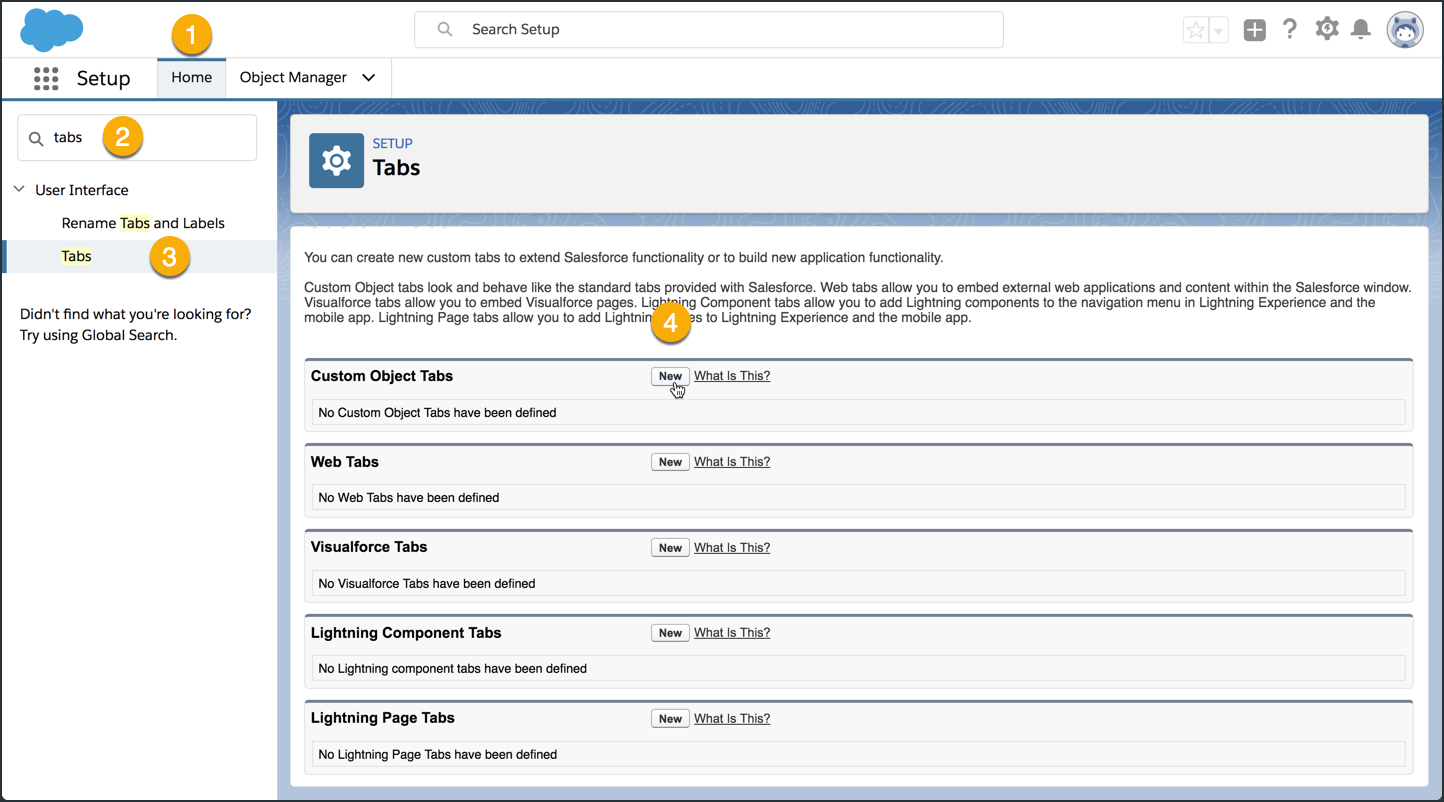This screenshot has width=1444, height=802.
Task: Click the Tabs setup gear page icon
Action: coord(336,160)
